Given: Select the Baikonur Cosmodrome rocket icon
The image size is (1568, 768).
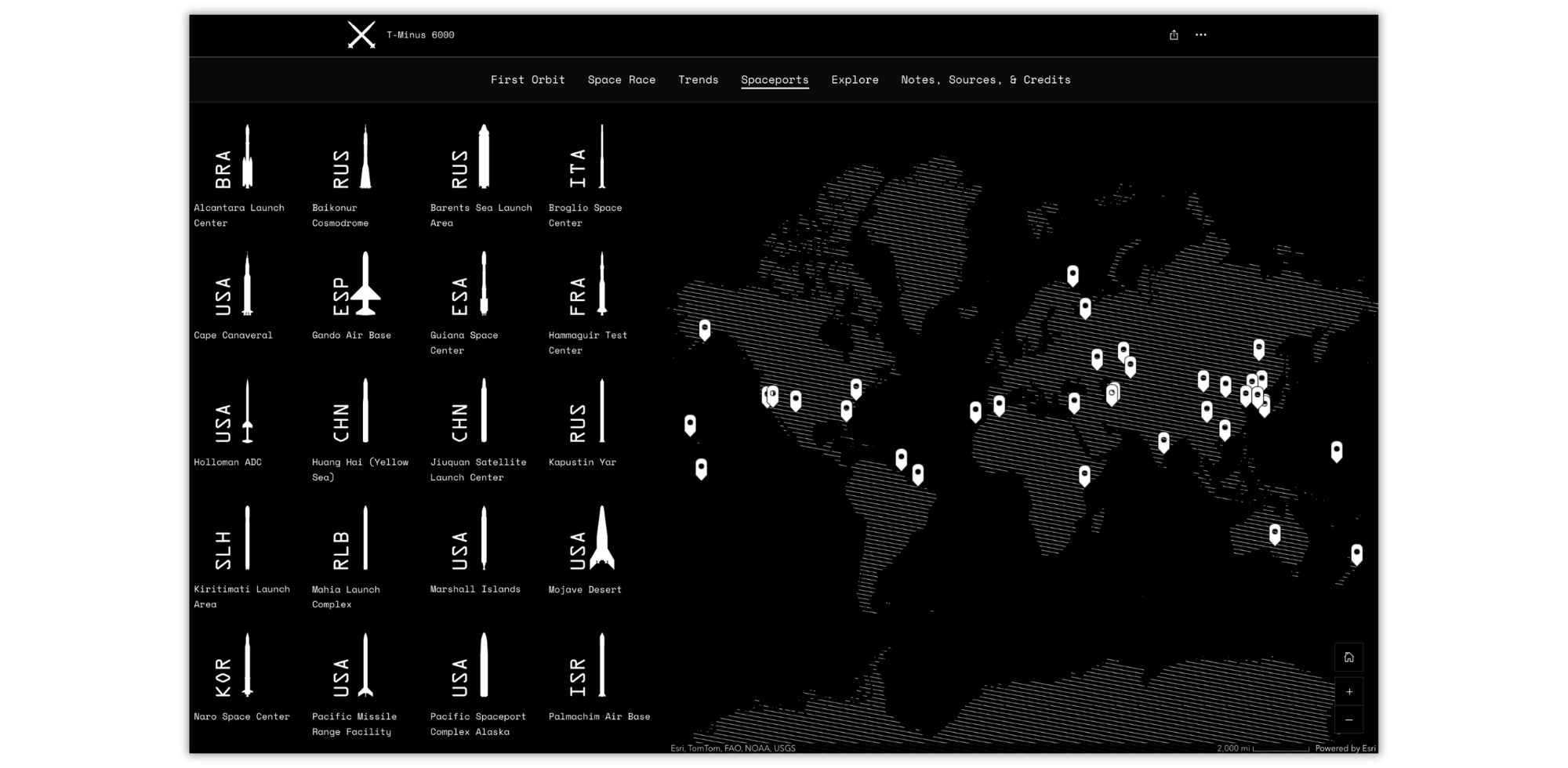Looking at the screenshot, I should click(x=365, y=157).
